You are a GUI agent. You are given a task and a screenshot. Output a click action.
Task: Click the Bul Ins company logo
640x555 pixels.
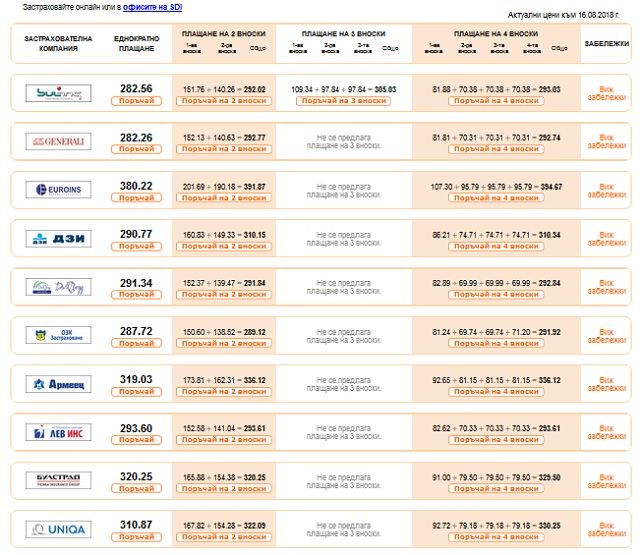point(58,93)
